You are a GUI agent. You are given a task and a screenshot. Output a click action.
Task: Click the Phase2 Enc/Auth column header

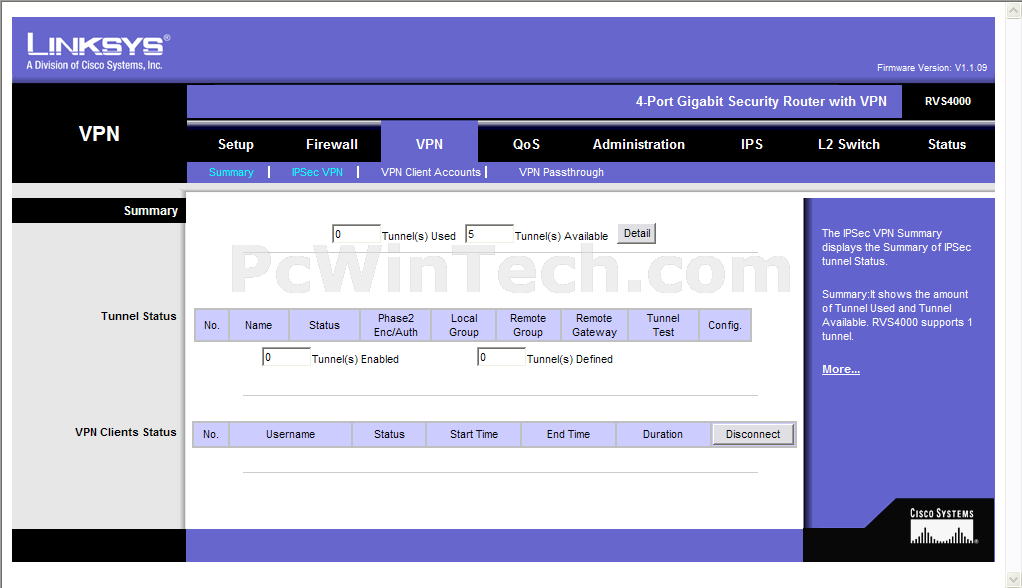[x=396, y=325]
